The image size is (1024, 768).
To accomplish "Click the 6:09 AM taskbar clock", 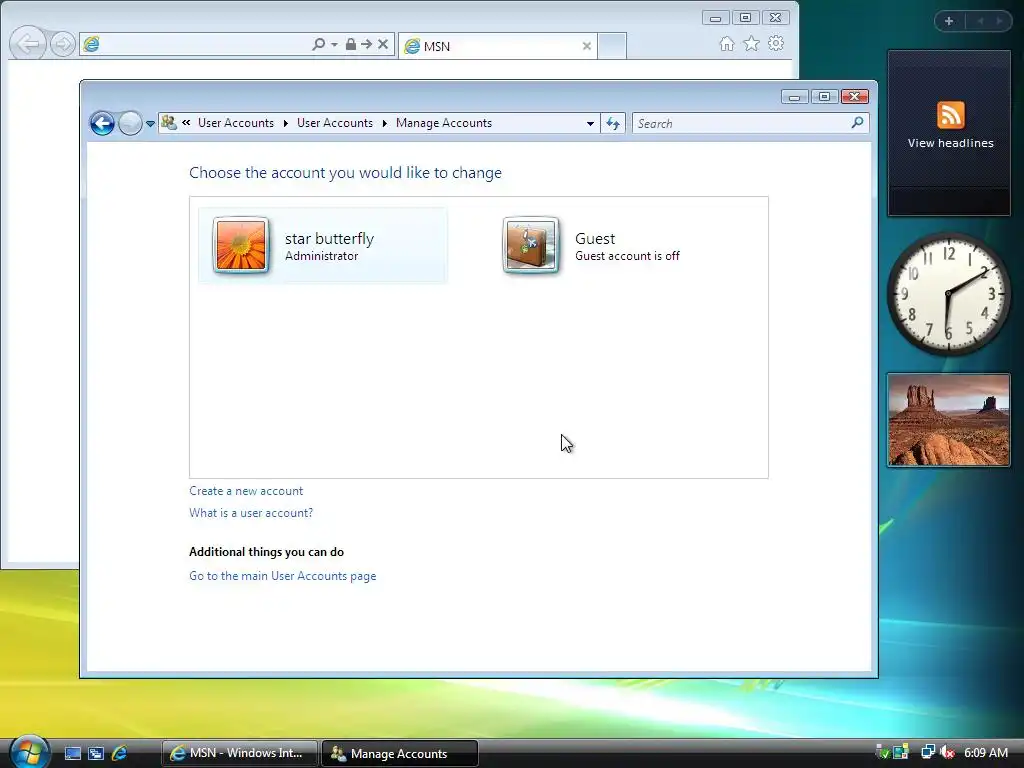I will [985, 752].
